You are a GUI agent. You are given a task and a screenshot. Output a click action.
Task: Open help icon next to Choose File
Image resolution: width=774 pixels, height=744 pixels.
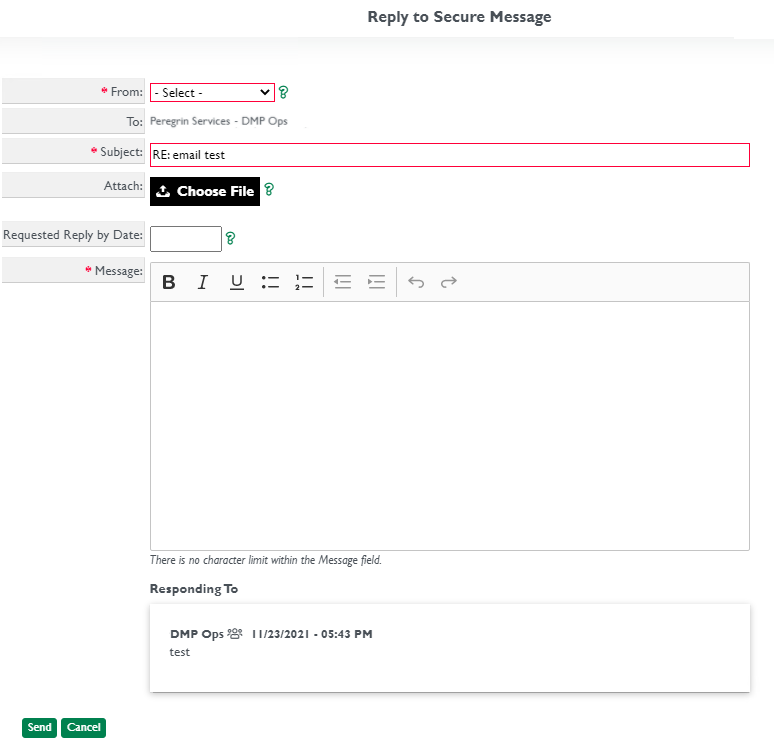[269, 190]
